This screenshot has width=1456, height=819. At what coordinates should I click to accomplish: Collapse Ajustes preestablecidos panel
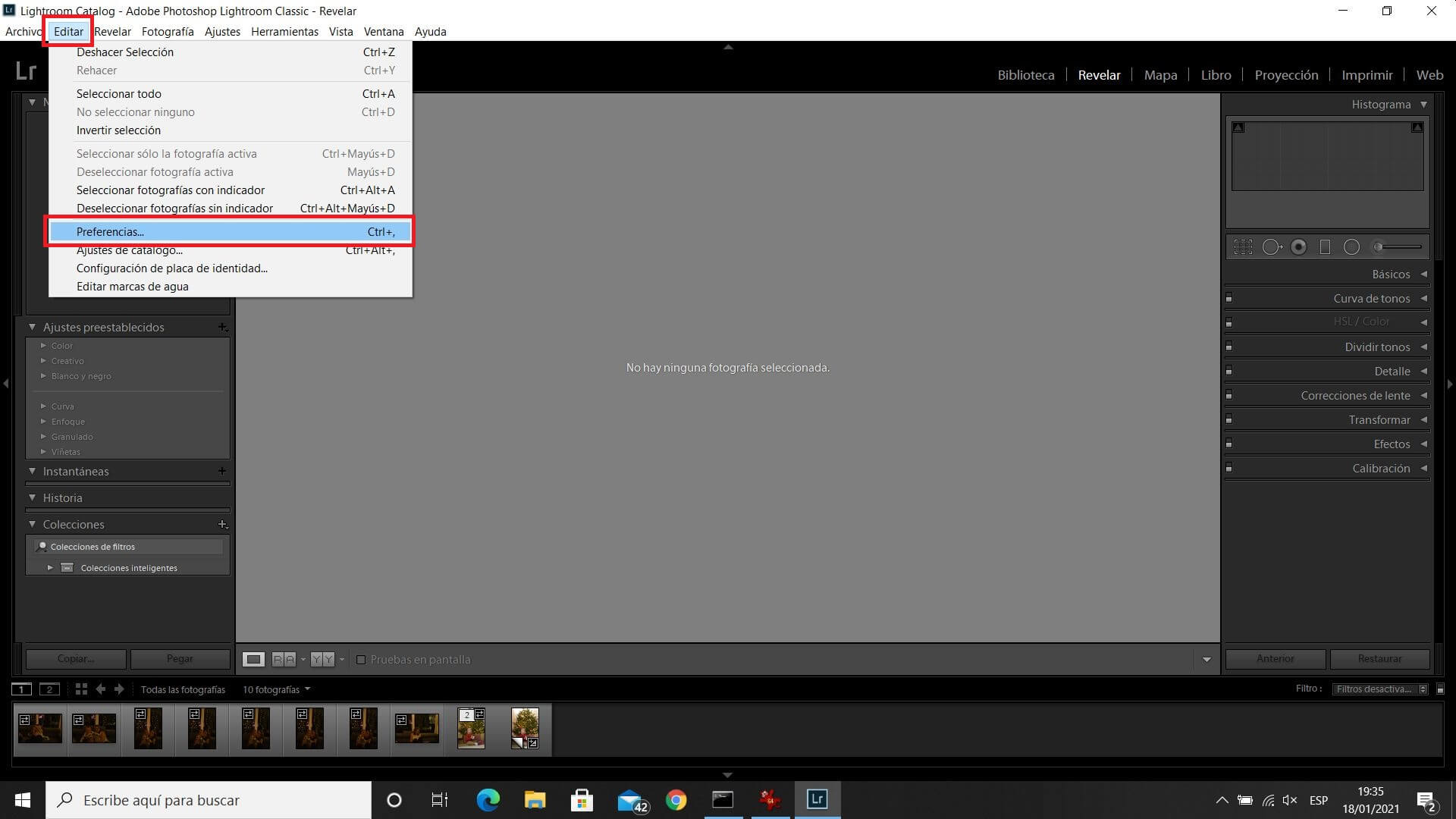pyautogui.click(x=33, y=327)
